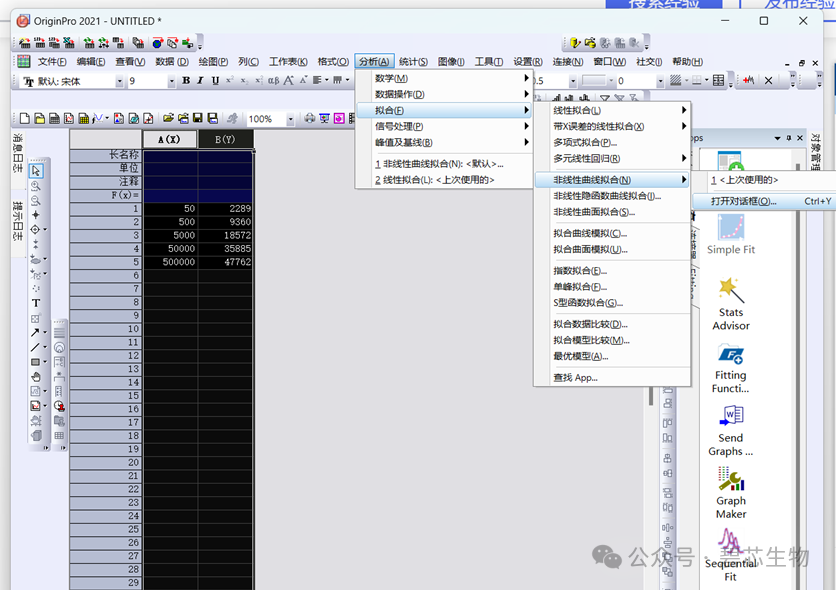Viewport: 836px width, 590px height.
Task: Open Send Graphs app
Action: [730, 431]
